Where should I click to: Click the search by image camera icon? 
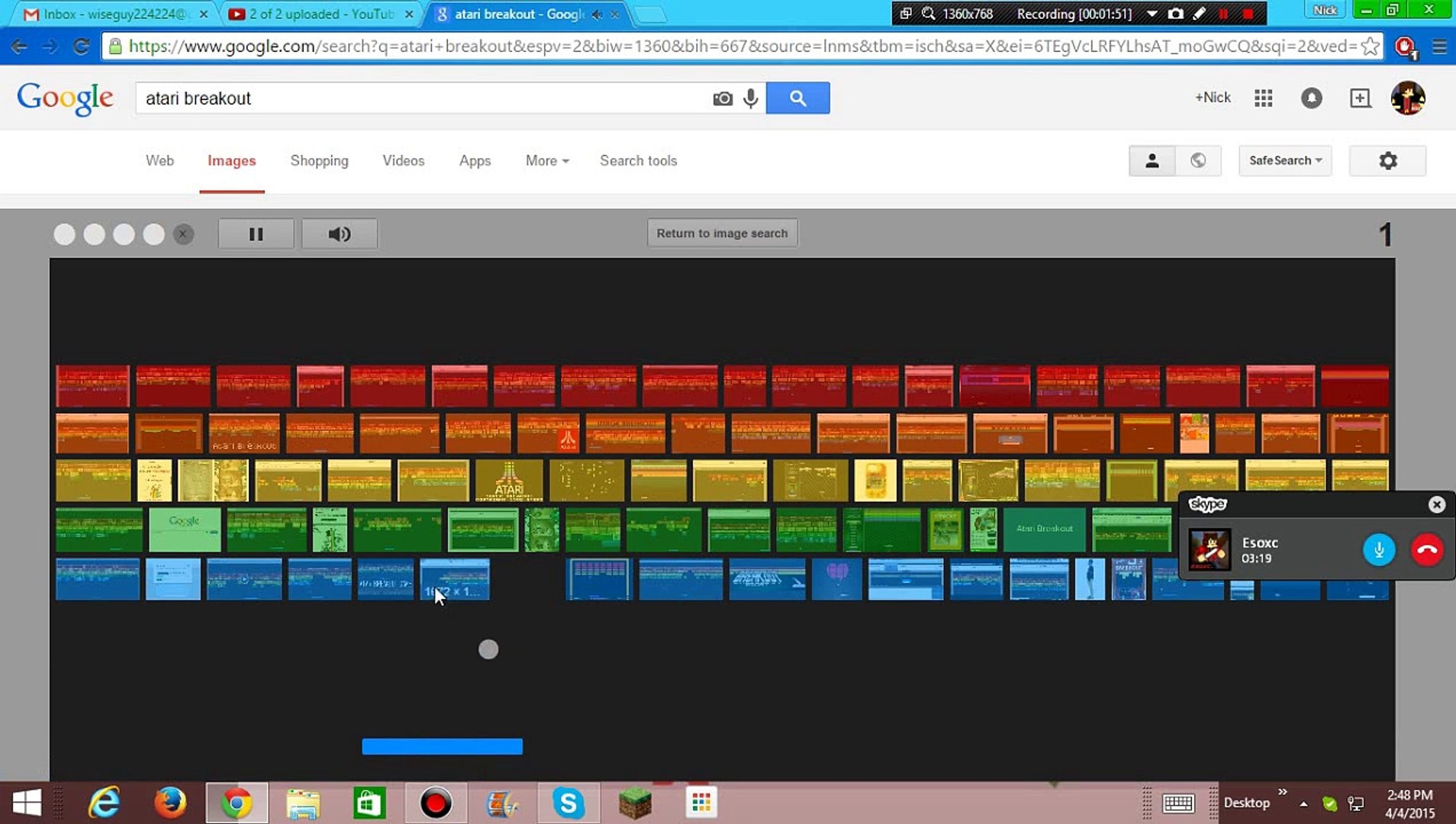722,98
